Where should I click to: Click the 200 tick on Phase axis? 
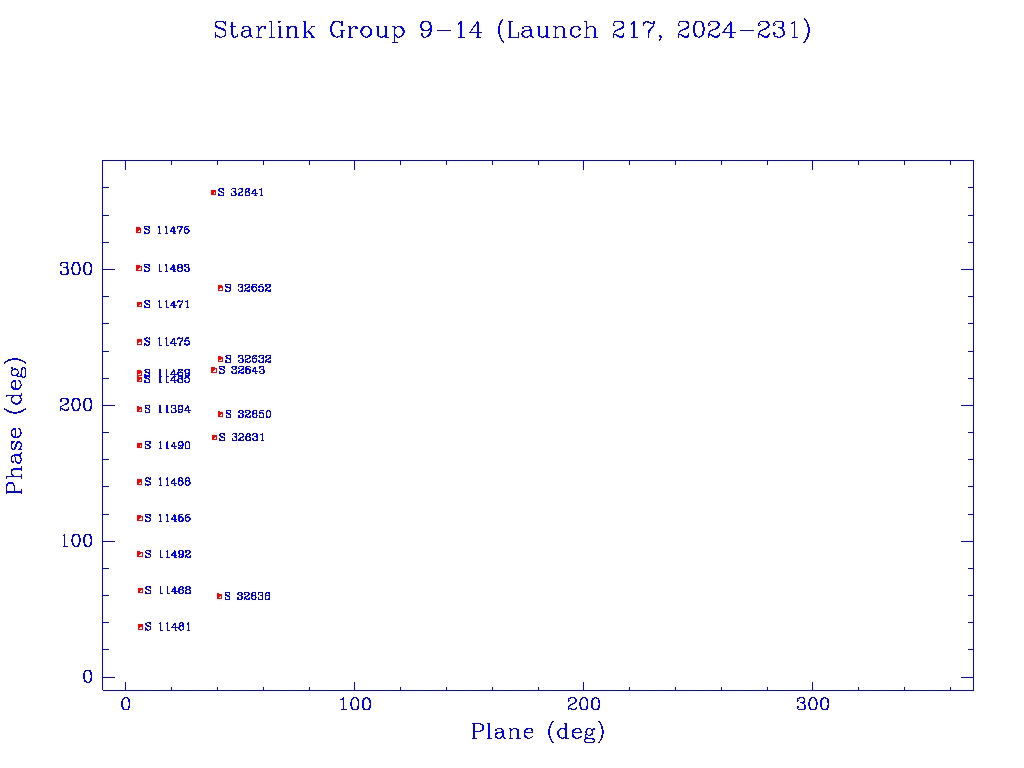(76, 405)
